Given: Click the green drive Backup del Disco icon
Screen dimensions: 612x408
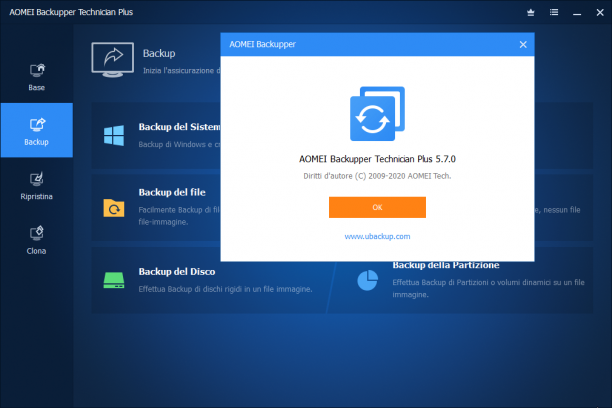Looking at the screenshot, I should pyautogui.click(x=114, y=280).
